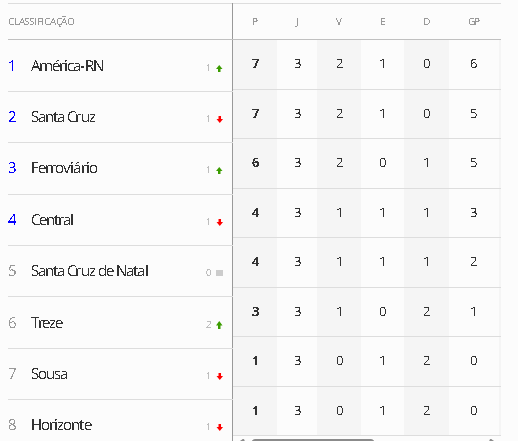Click the red down arrow beside Central

click(219, 222)
